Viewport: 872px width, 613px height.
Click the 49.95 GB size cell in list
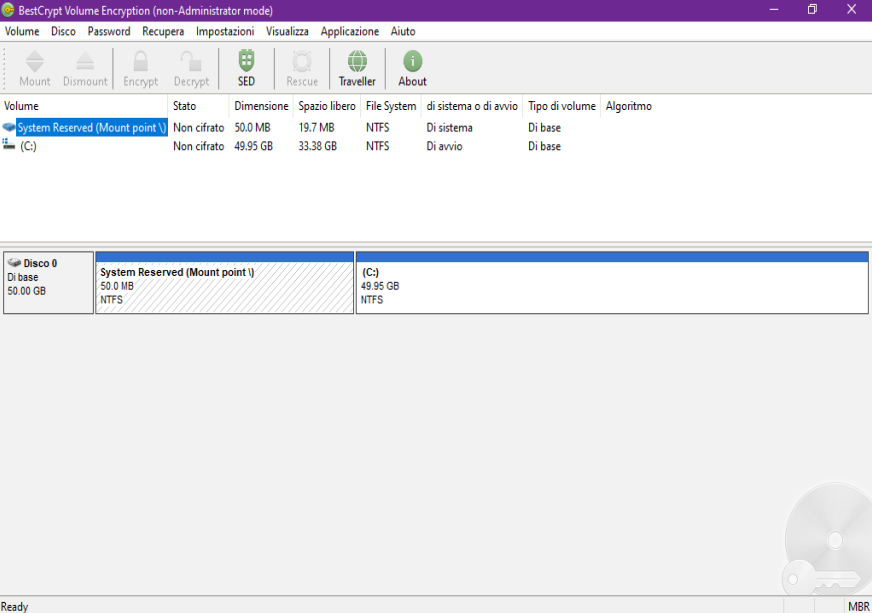(253, 146)
